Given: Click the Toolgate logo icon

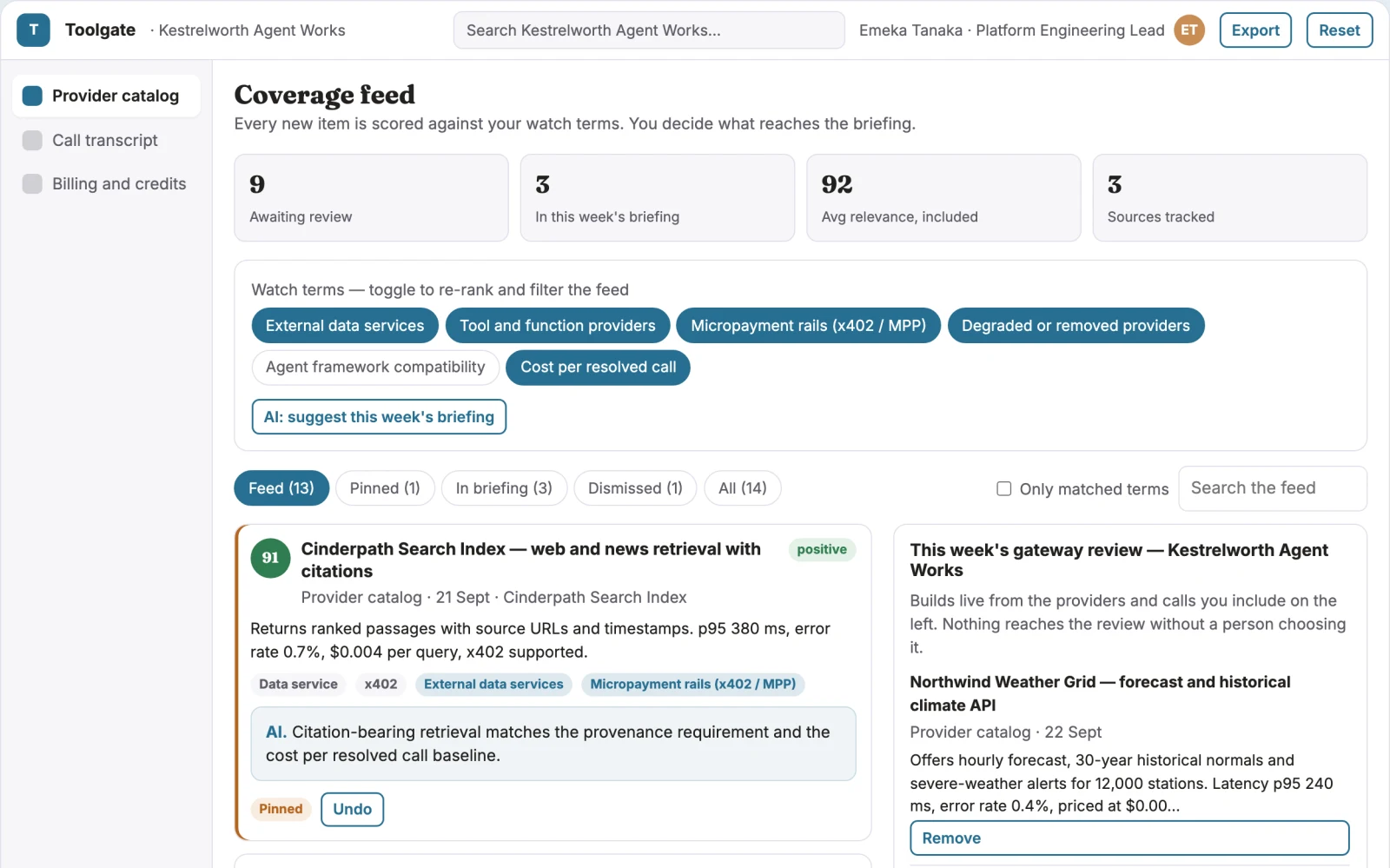Looking at the screenshot, I should 34,30.
